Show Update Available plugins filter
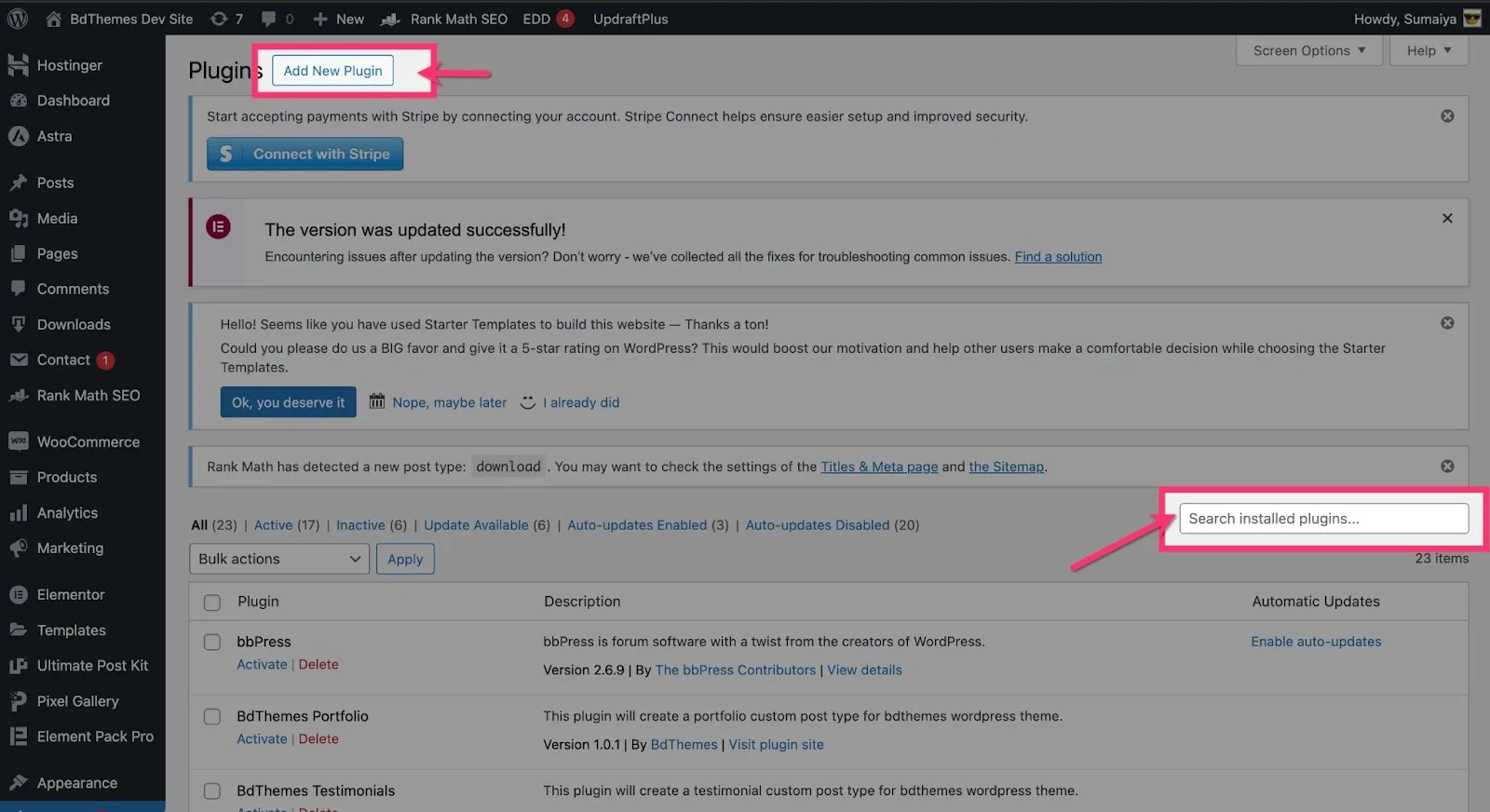This screenshot has height=812, width=1490. click(487, 525)
